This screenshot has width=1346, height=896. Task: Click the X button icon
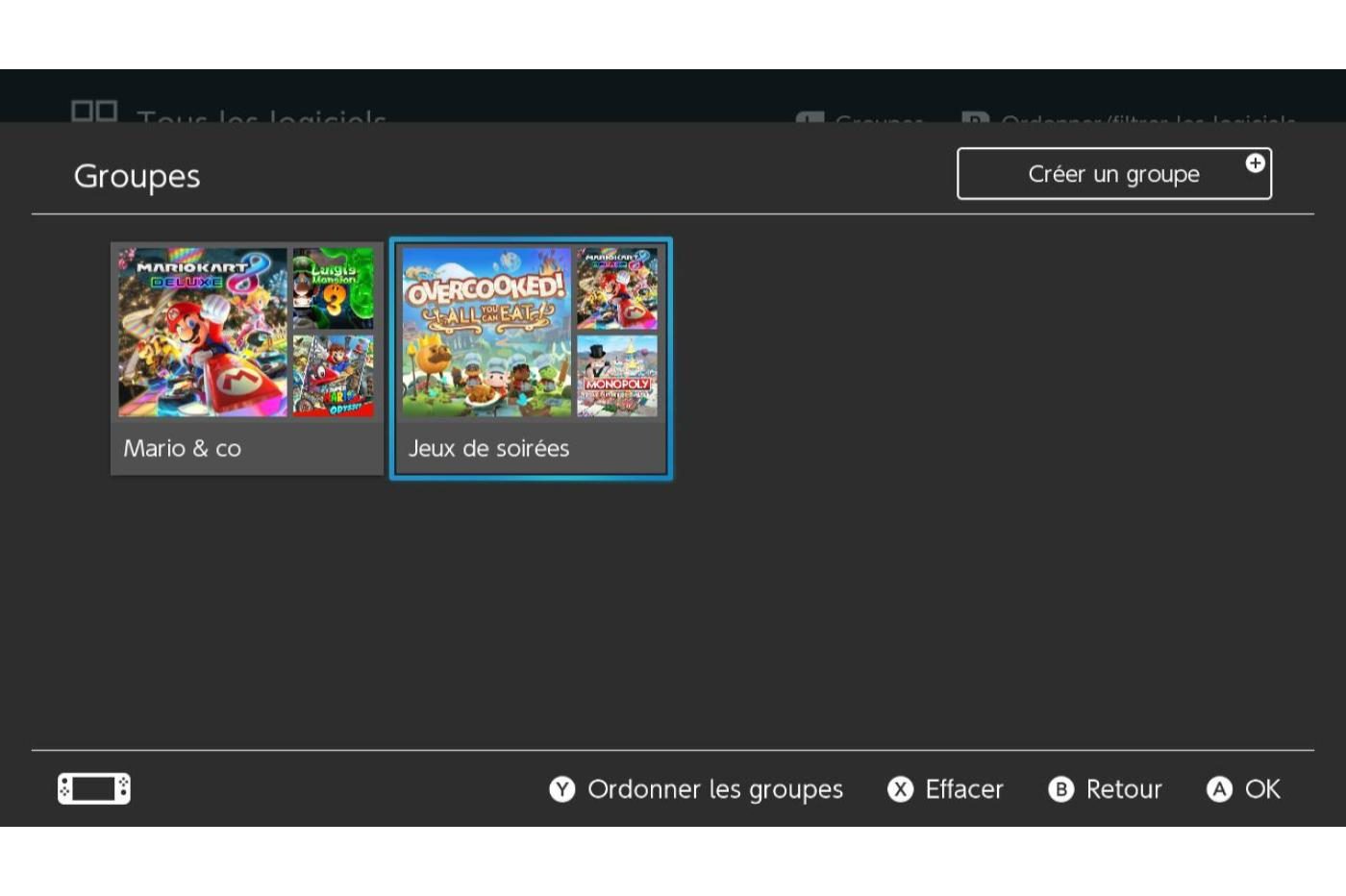pyautogui.click(x=900, y=789)
